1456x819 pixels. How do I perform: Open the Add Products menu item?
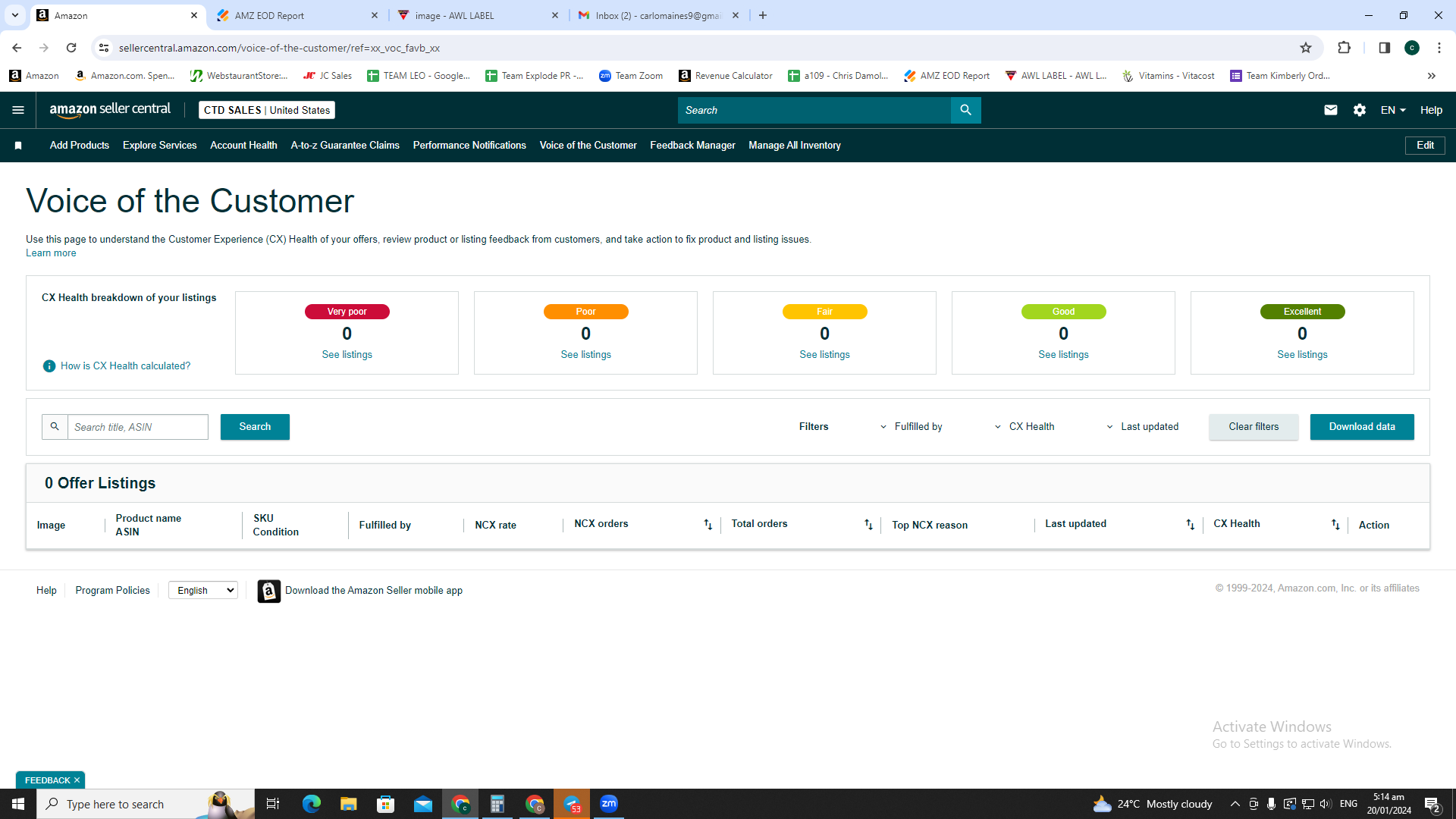80,146
